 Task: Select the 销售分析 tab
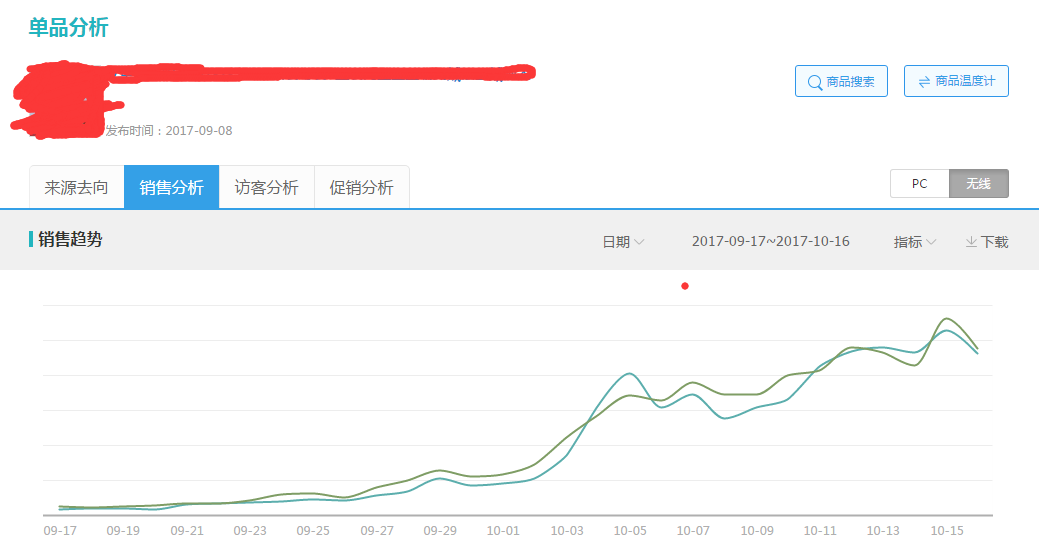coord(171,187)
